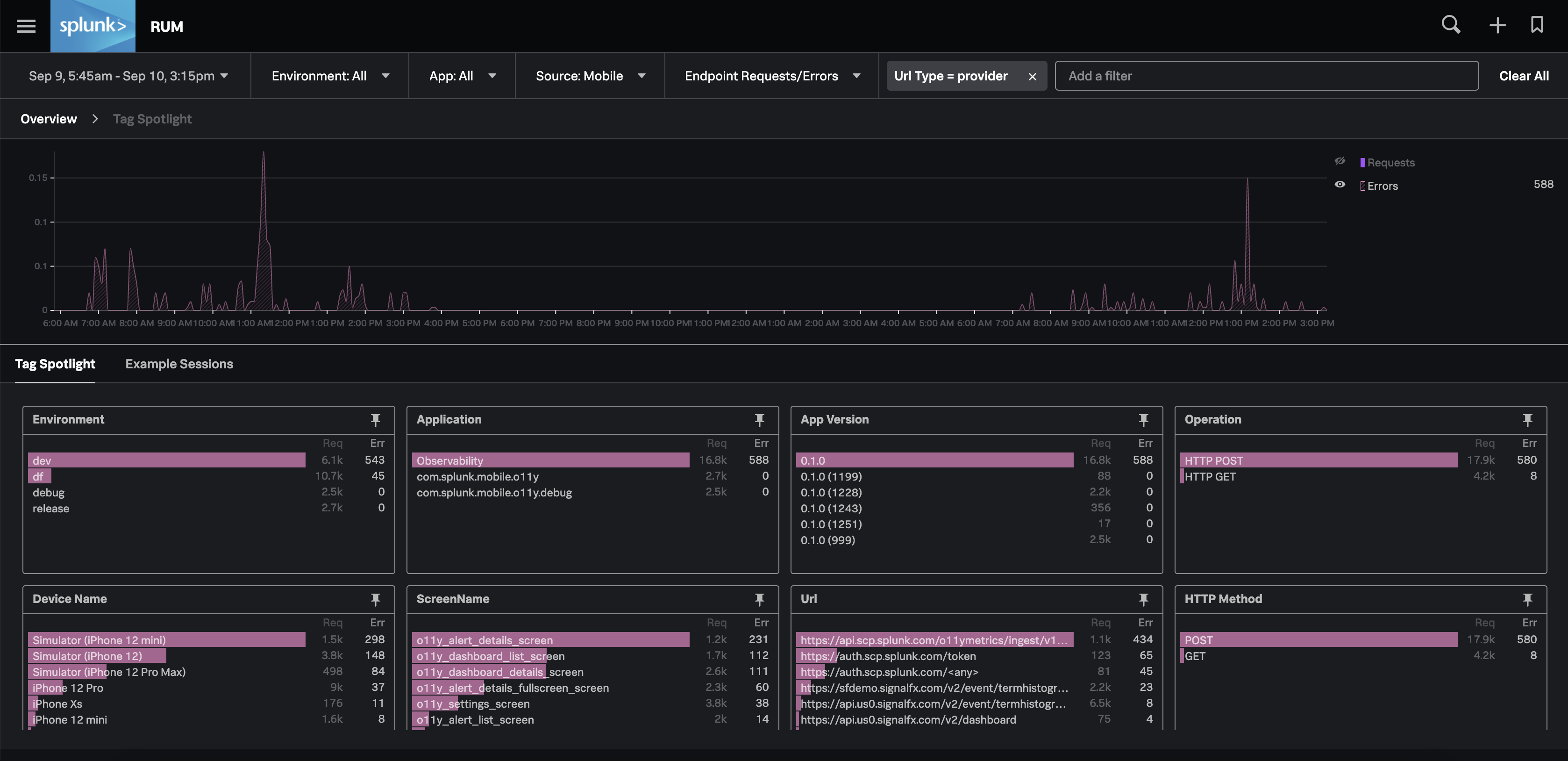
Task: Show the hidden Requests series
Action: pyautogui.click(x=1340, y=161)
